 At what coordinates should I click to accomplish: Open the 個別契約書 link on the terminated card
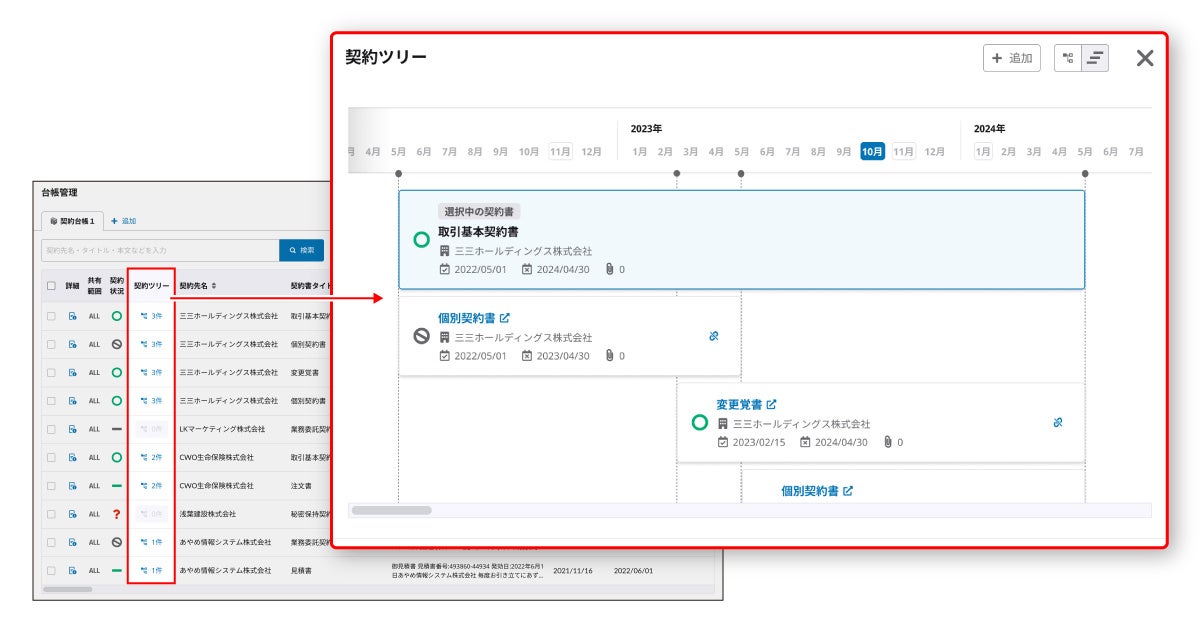[466, 318]
